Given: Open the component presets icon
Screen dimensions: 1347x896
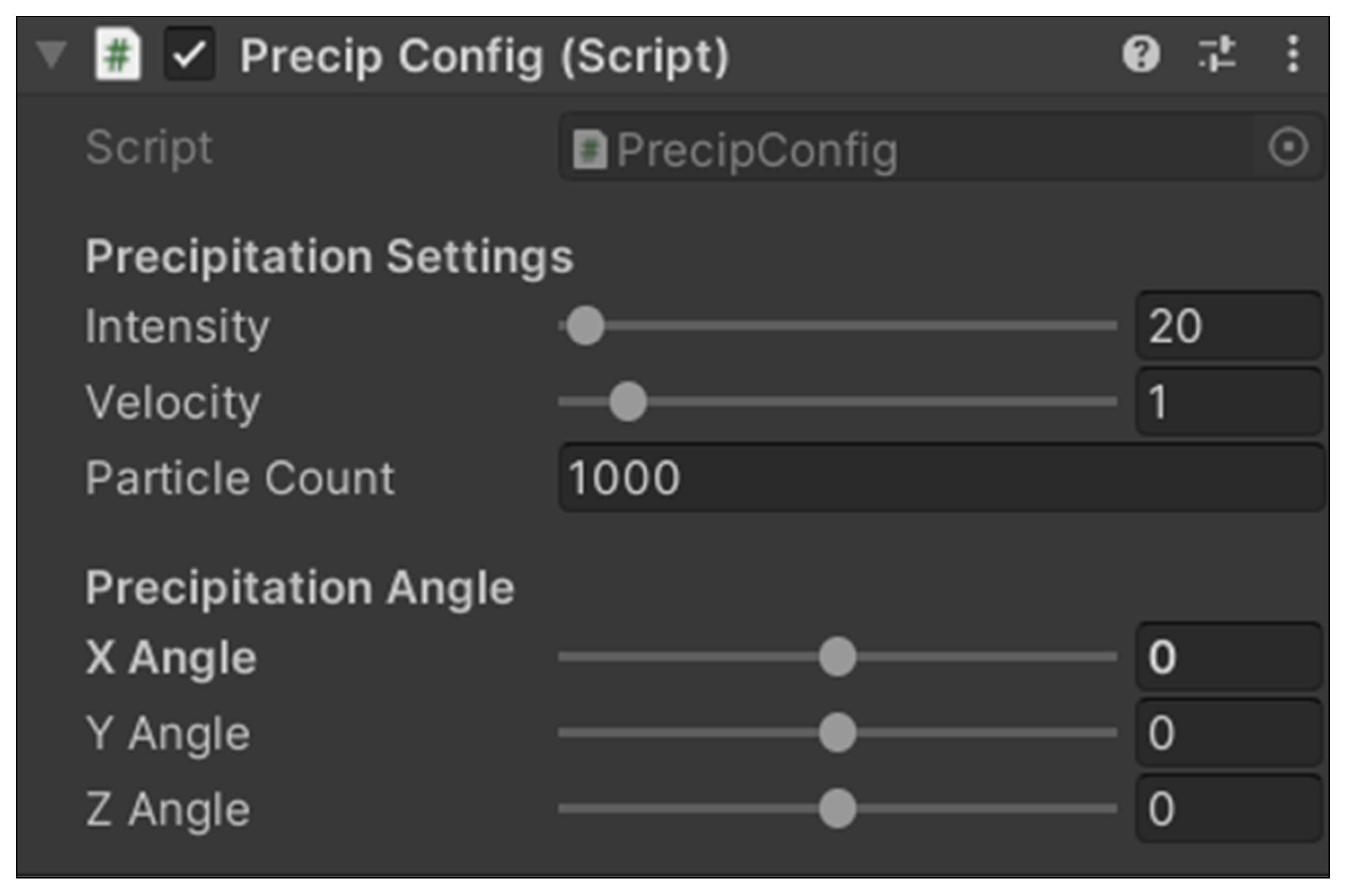Looking at the screenshot, I should [1217, 55].
